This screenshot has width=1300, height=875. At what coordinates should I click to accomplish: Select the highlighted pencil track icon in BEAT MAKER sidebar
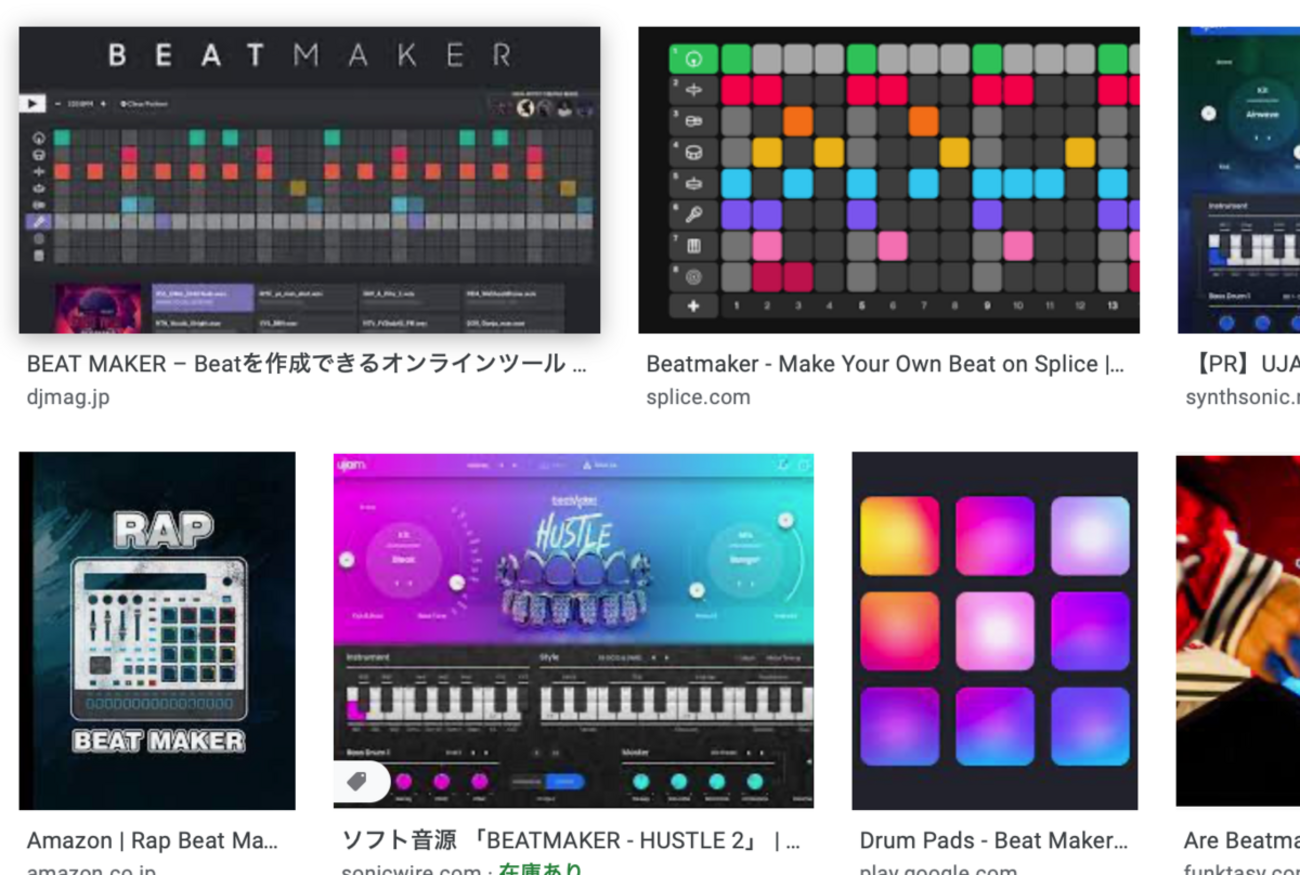point(39,220)
